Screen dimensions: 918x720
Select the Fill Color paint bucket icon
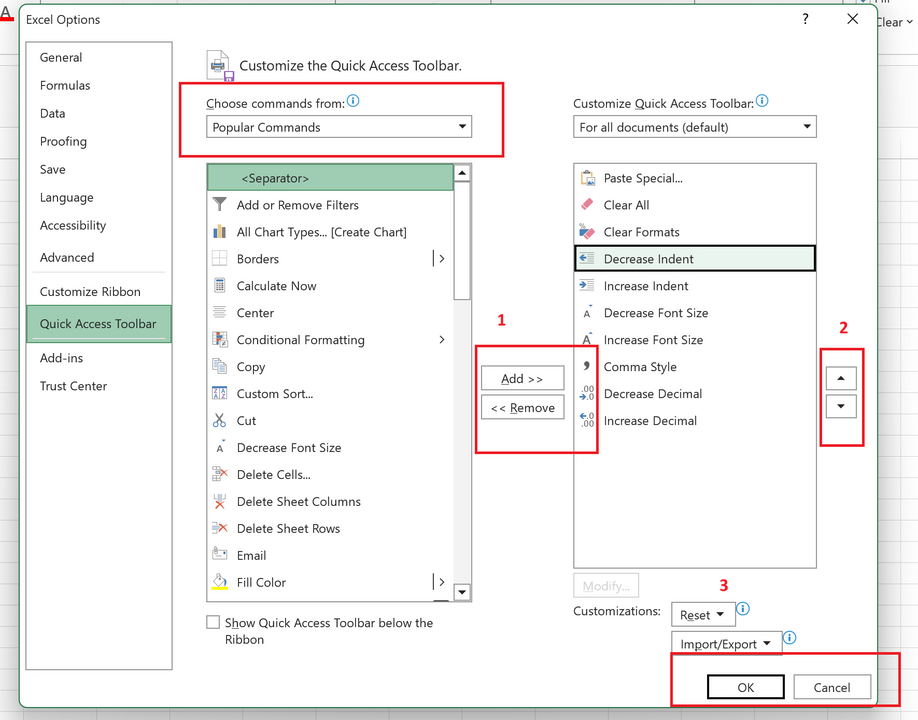pyautogui.click(x=220, y=582)
